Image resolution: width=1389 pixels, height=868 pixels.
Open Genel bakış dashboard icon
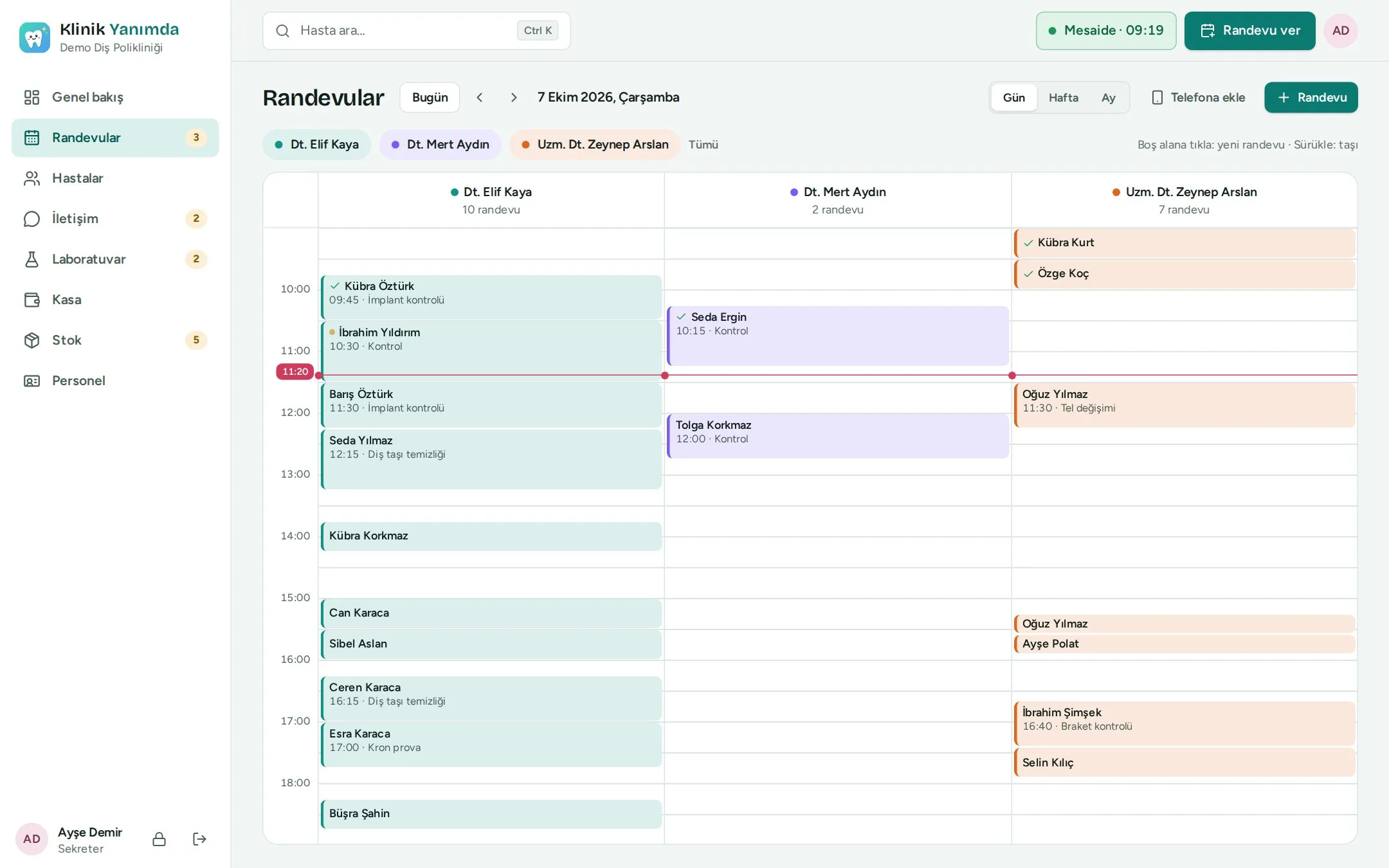tap(32, 97)
